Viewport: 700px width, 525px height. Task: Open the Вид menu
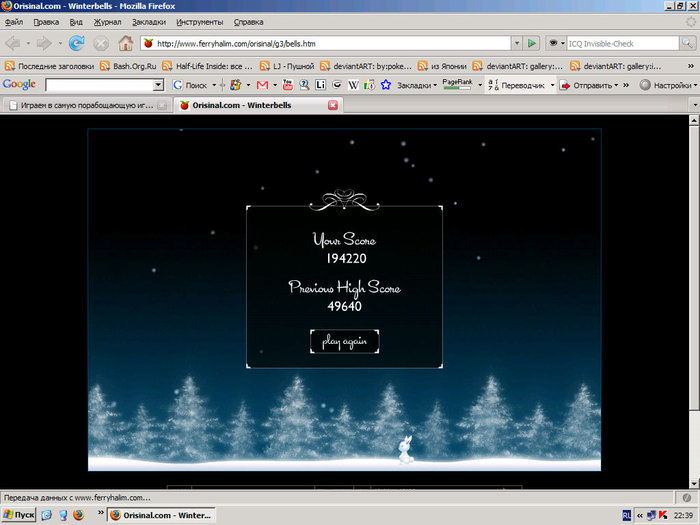pyautogui.click(x=76, y=22)
